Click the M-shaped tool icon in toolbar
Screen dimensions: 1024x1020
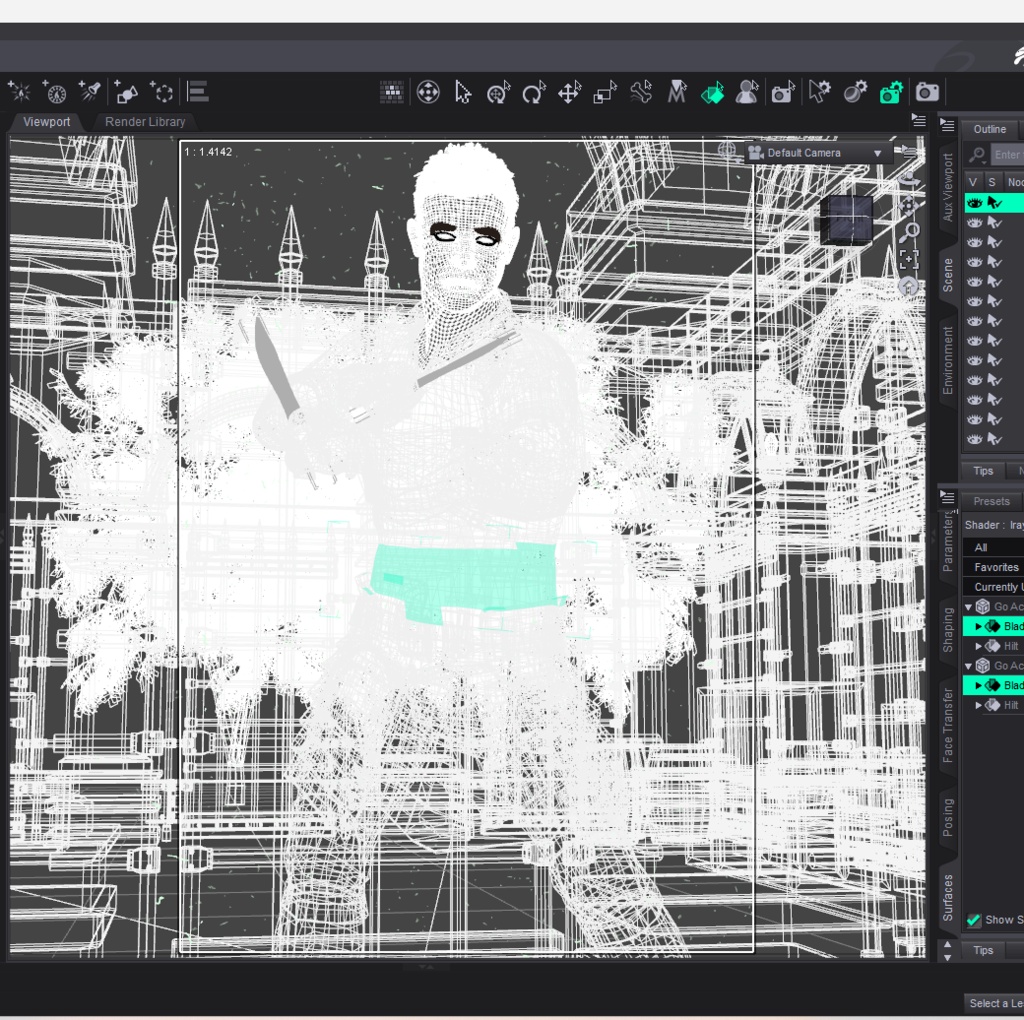677,92
